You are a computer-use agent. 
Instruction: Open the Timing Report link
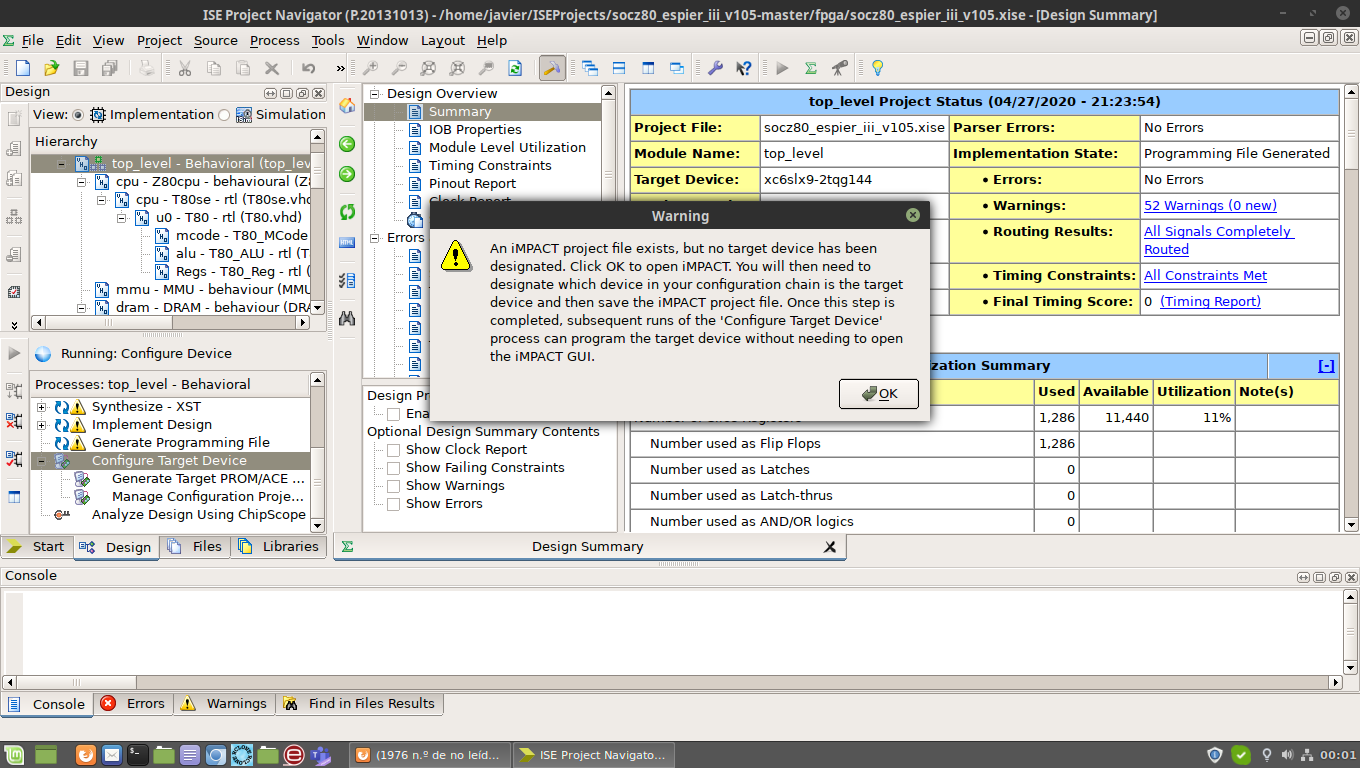coord(1210,302)
